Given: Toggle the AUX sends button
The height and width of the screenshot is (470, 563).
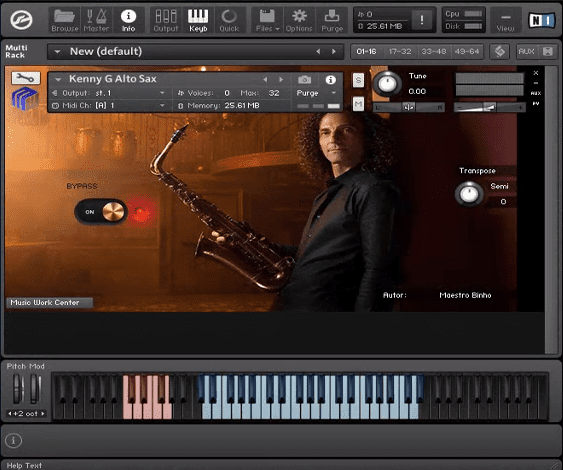Looking at the screenshot, I should tap(526, 52).
